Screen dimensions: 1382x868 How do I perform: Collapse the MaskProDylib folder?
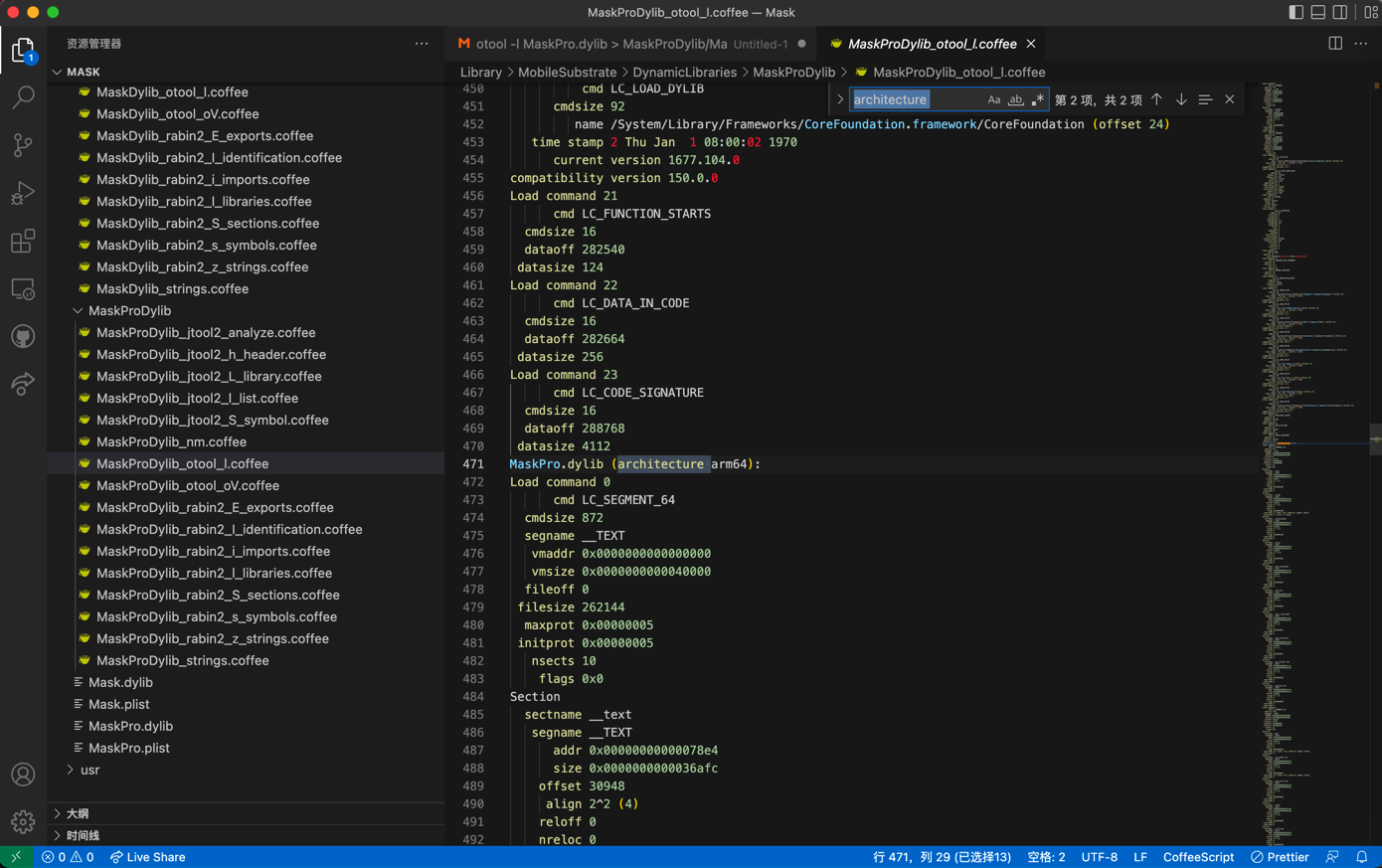[x=78, y=310]
